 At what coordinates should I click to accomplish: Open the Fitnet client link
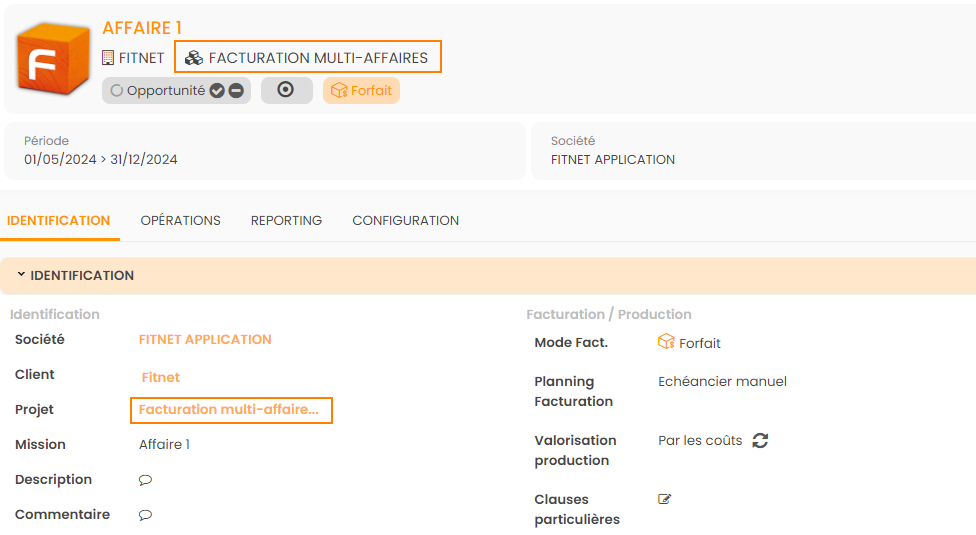tap(161, 377)
